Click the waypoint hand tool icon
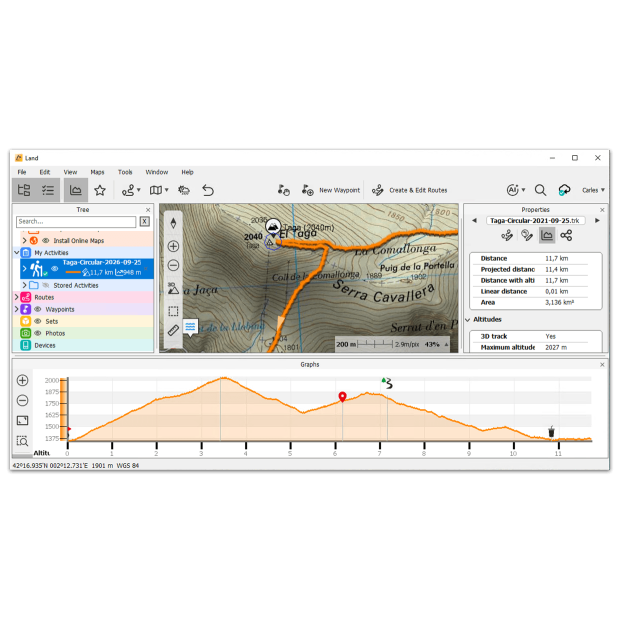The image size is (620, 620). pyautogui.click(x=284, y=190)
